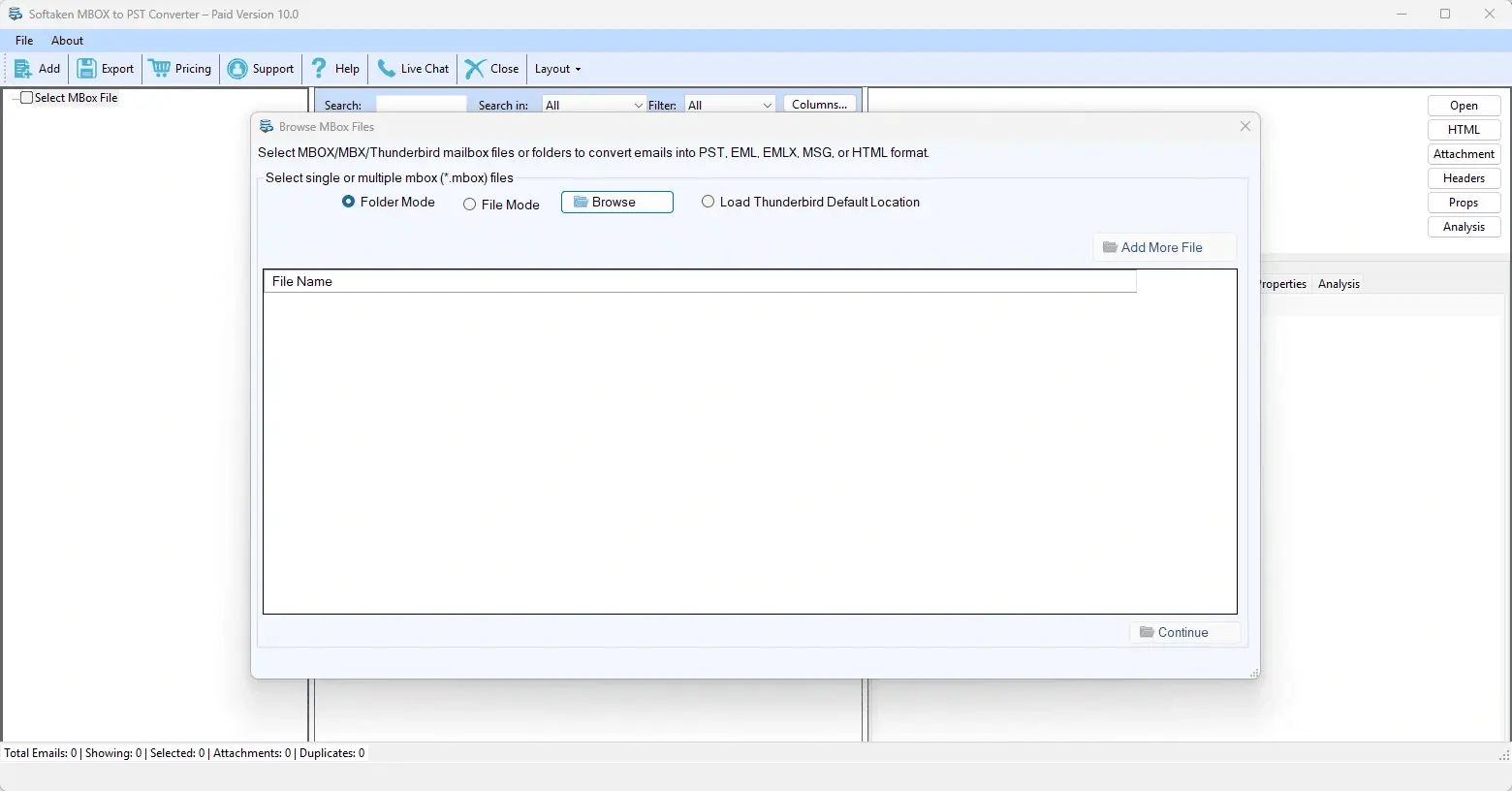Close the Browse MBox Files dialog
The width and height of the screenshot is (1512, 791).
coord(1245,126)
